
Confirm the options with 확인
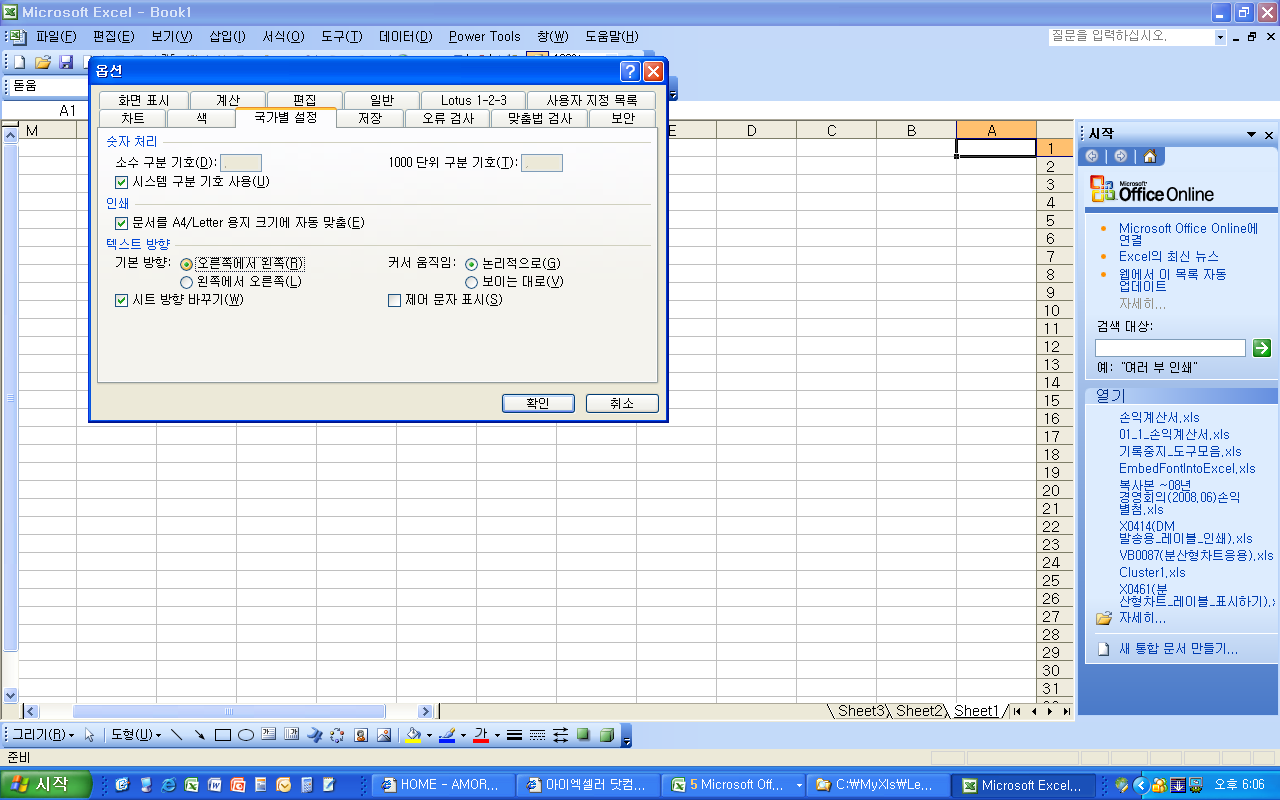[x=538, y=403]
